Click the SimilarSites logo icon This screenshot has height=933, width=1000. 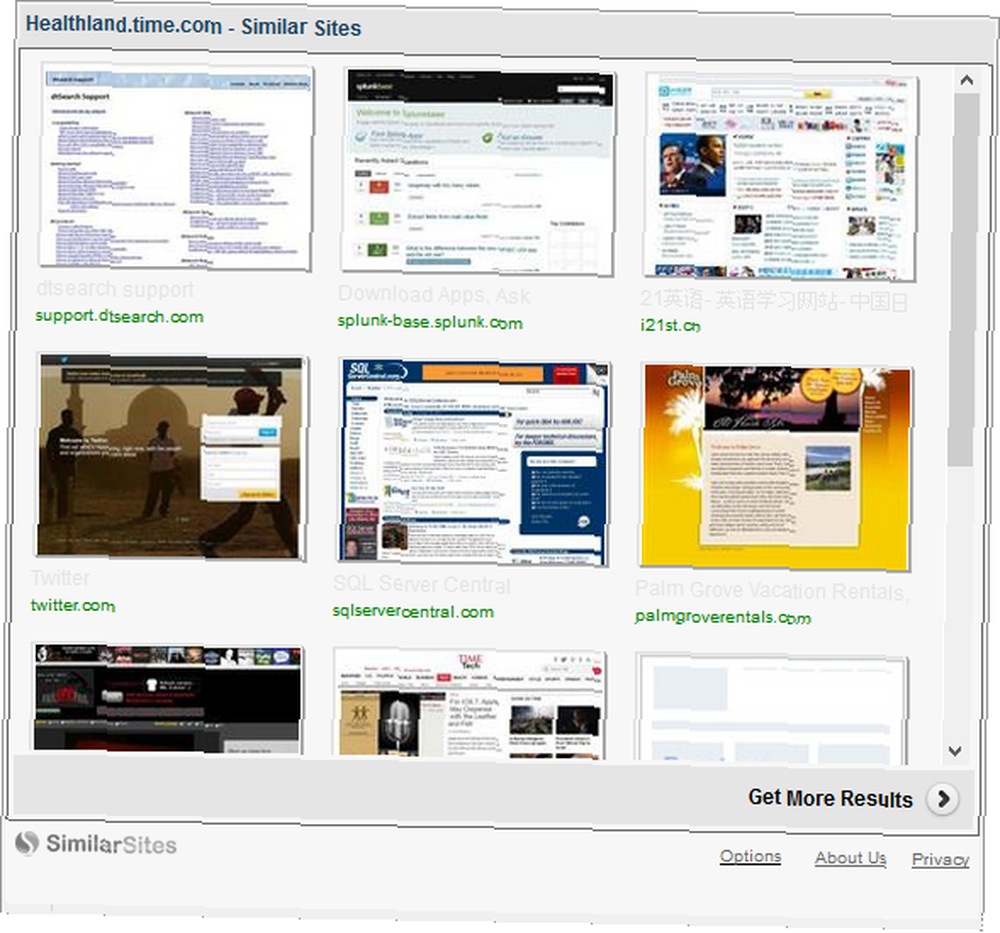click(27, 843)
